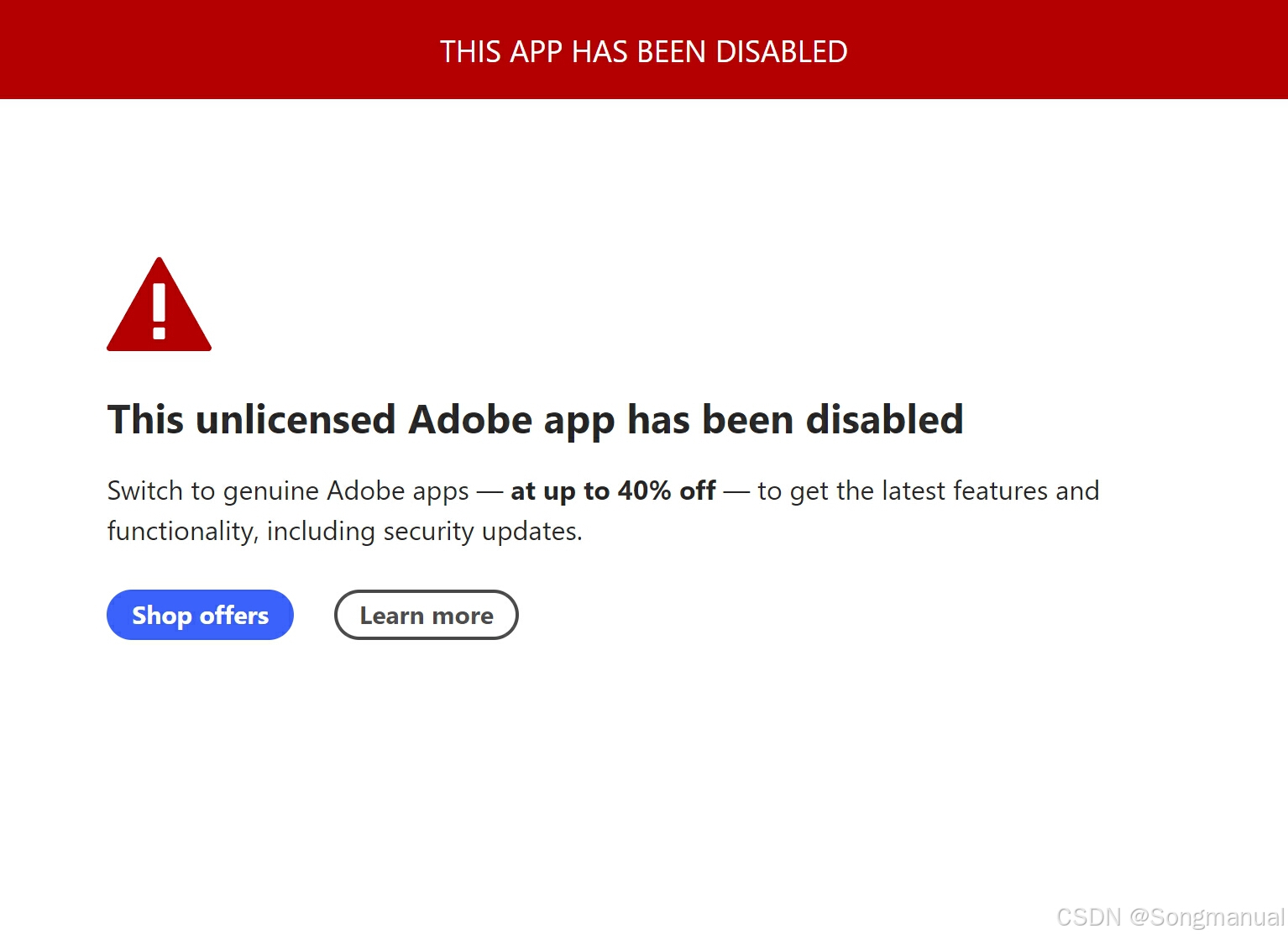1288x939 pixels.
Task: Click the red warning triangle icon
Action: 159,305
